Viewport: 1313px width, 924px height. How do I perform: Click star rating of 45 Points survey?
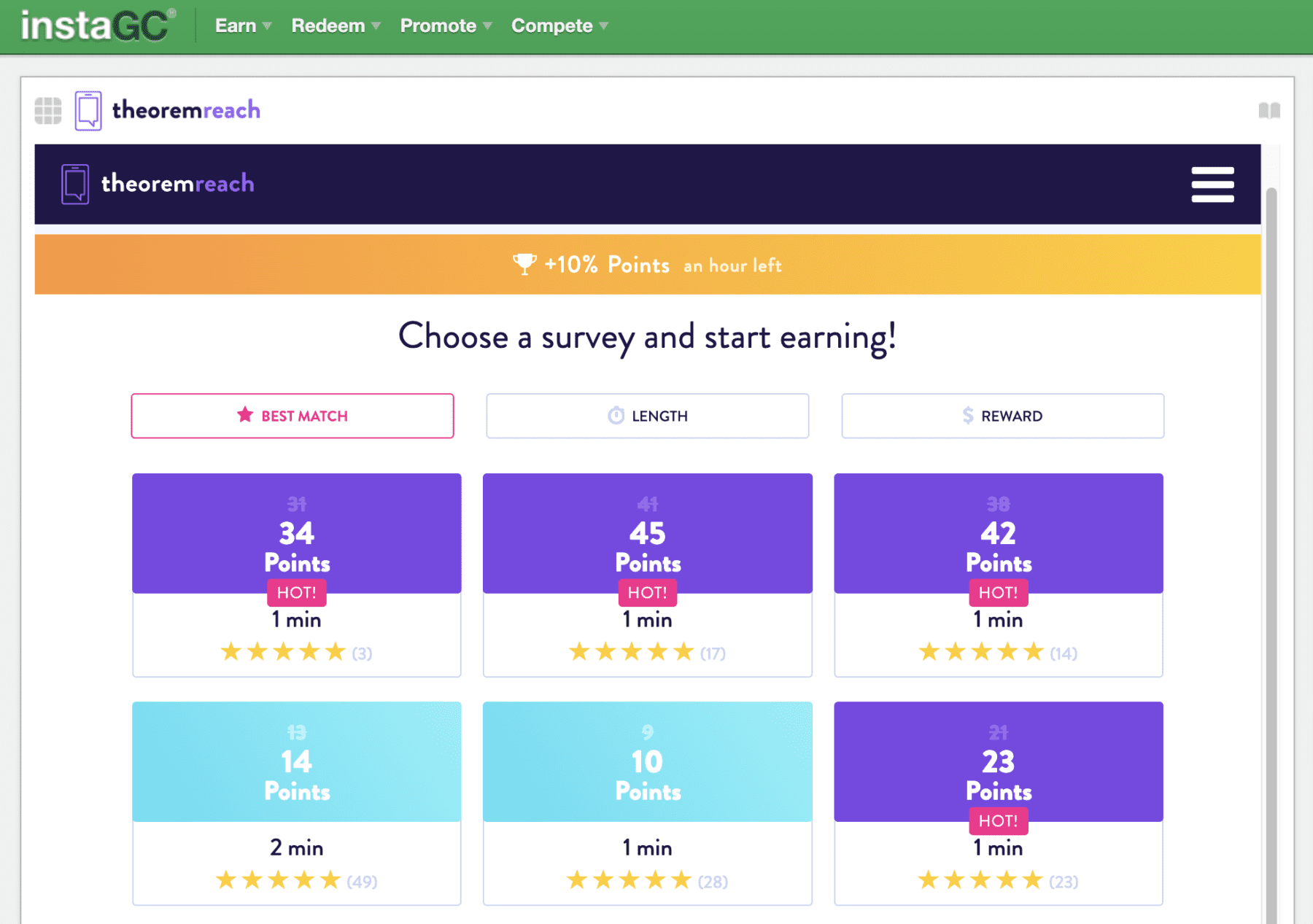pos(632,651)
